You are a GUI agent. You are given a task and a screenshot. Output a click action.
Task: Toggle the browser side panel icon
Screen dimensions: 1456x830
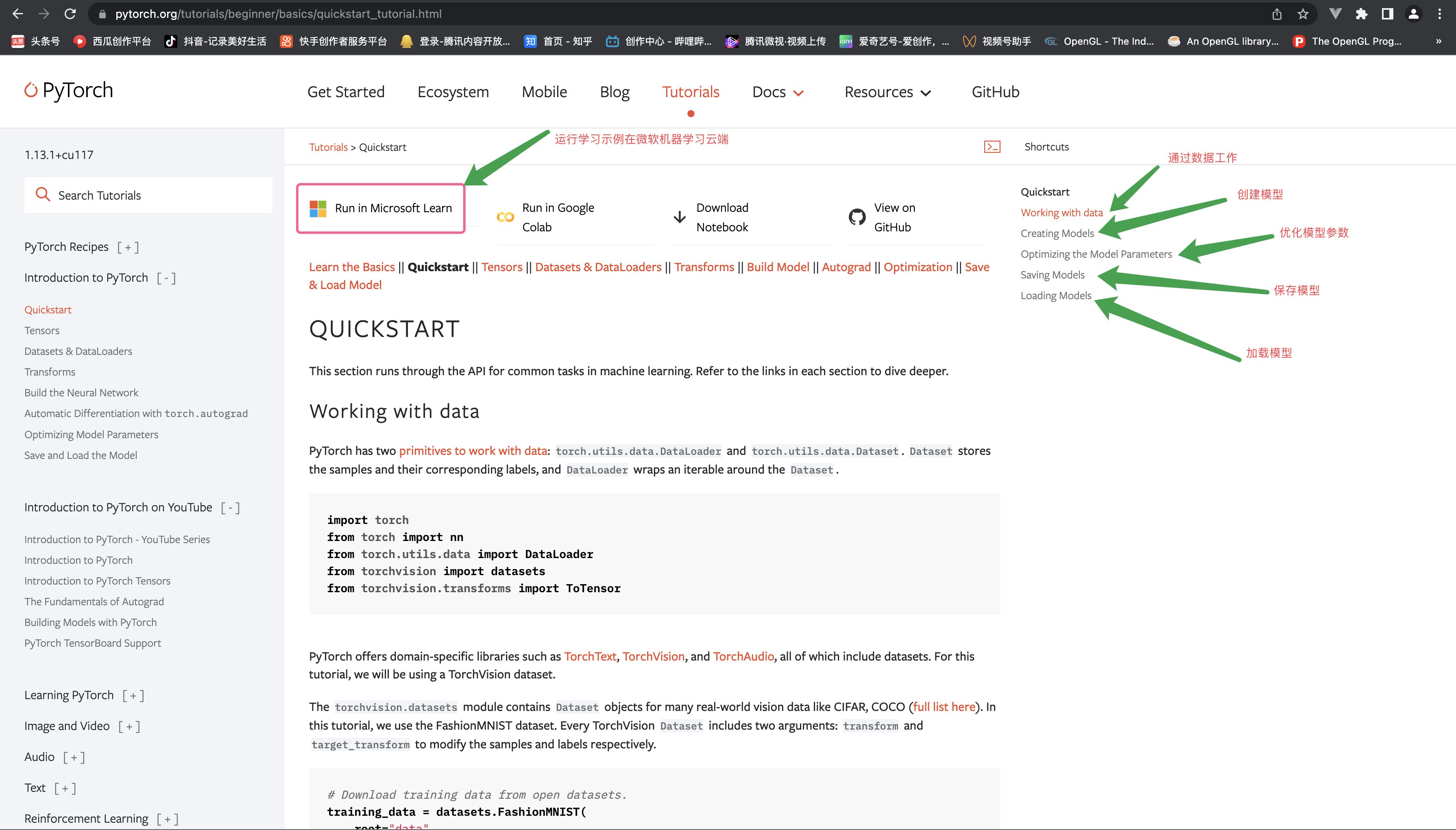(1387, 14)
